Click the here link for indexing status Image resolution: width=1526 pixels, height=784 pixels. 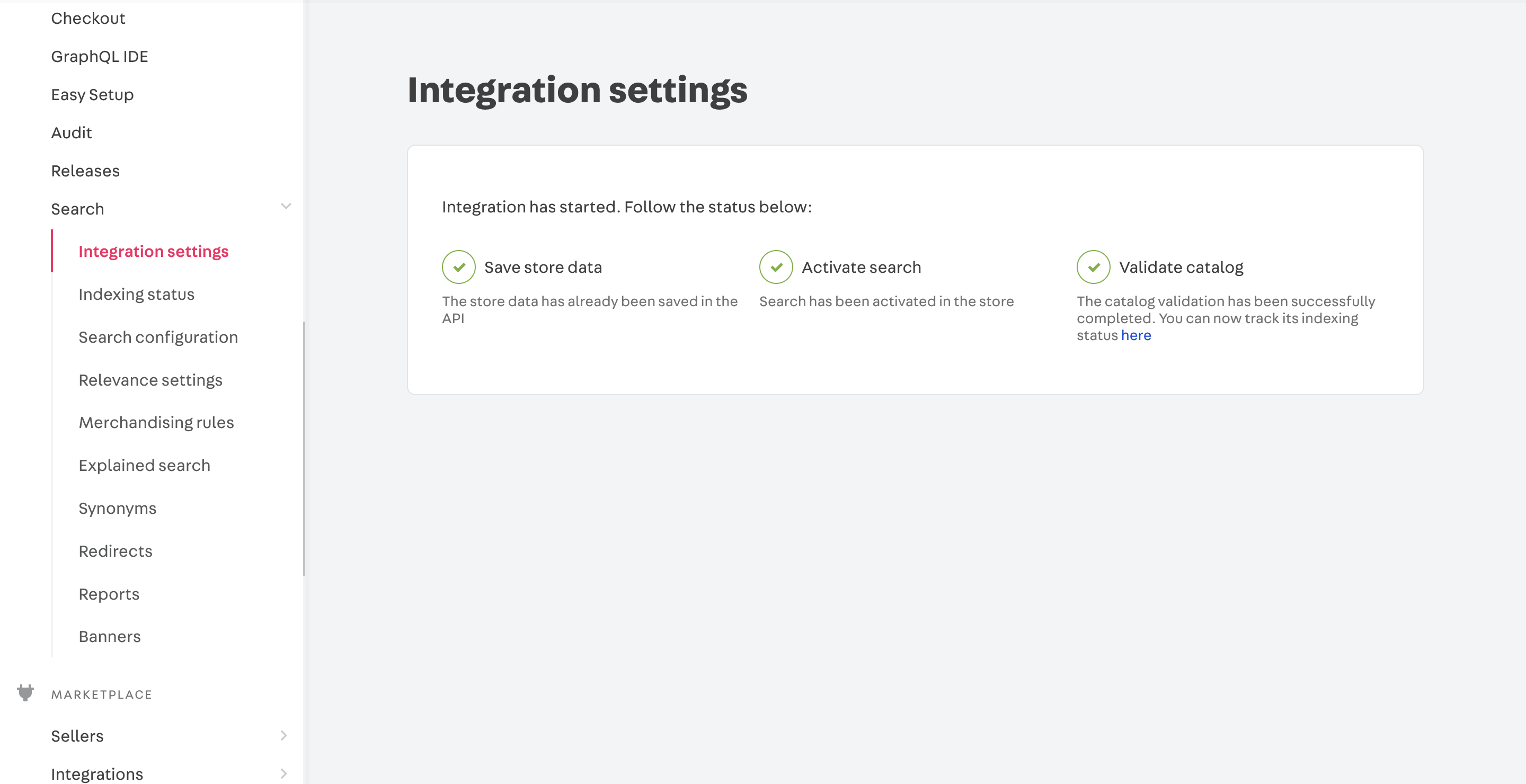pyautogui.click(x=1136, y=334)
